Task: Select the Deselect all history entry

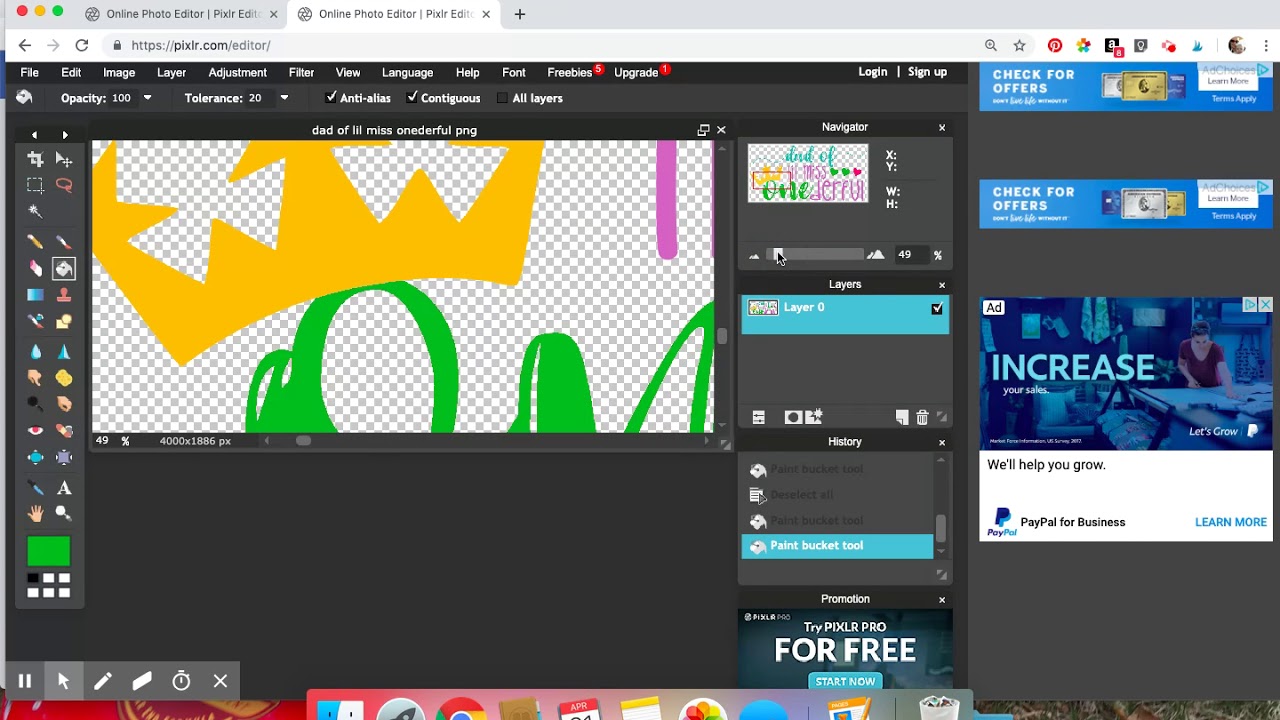Action: (837, 495)
